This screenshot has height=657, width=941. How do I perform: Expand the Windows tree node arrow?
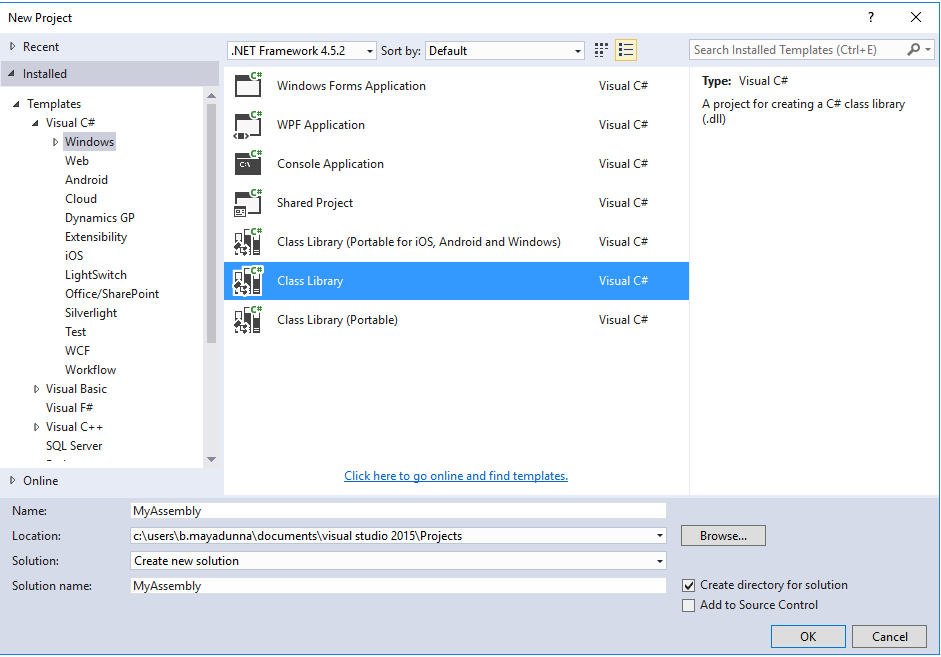(x=55, y=142)
